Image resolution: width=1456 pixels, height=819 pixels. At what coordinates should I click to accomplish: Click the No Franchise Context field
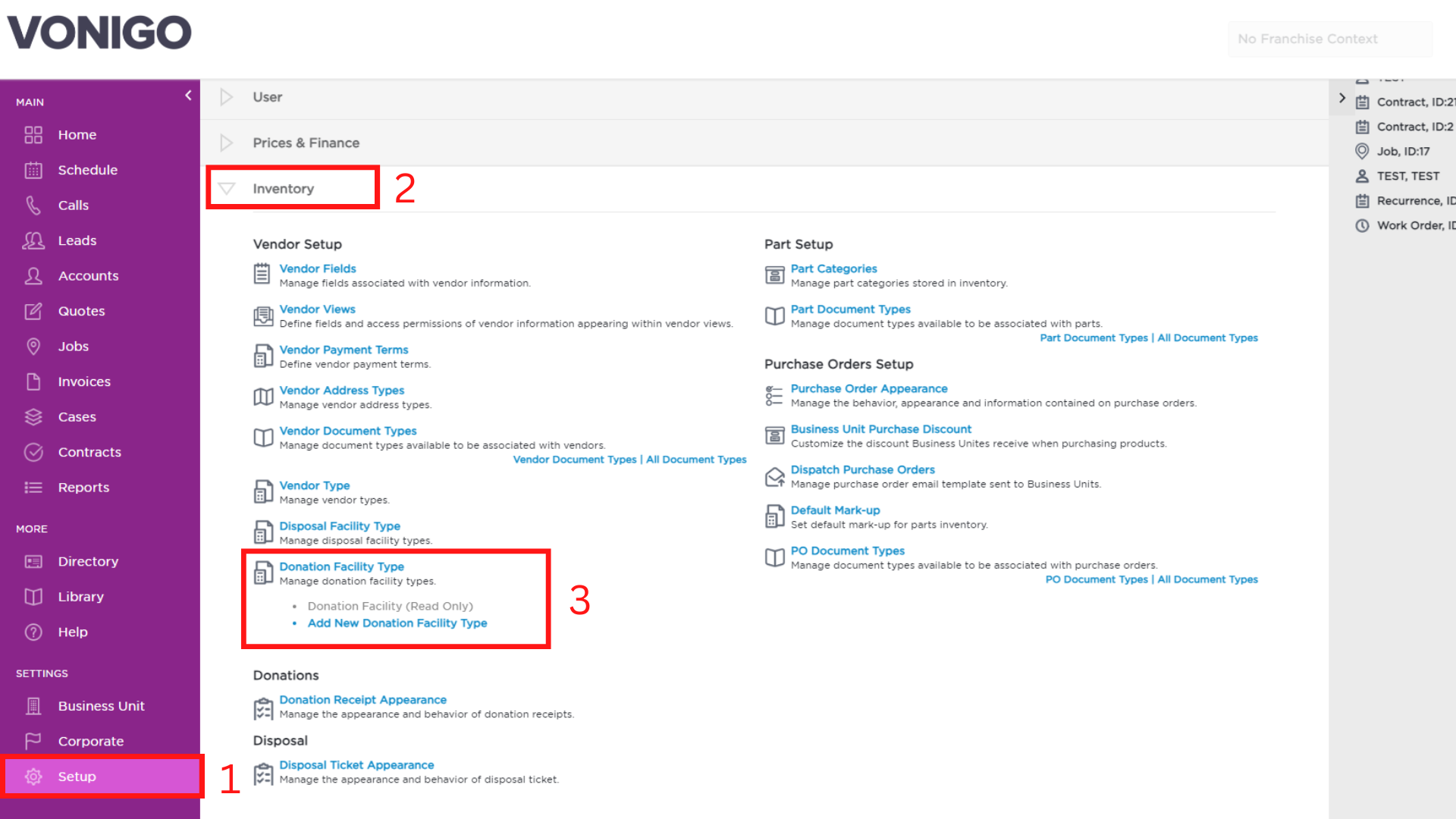point(1330,39)
